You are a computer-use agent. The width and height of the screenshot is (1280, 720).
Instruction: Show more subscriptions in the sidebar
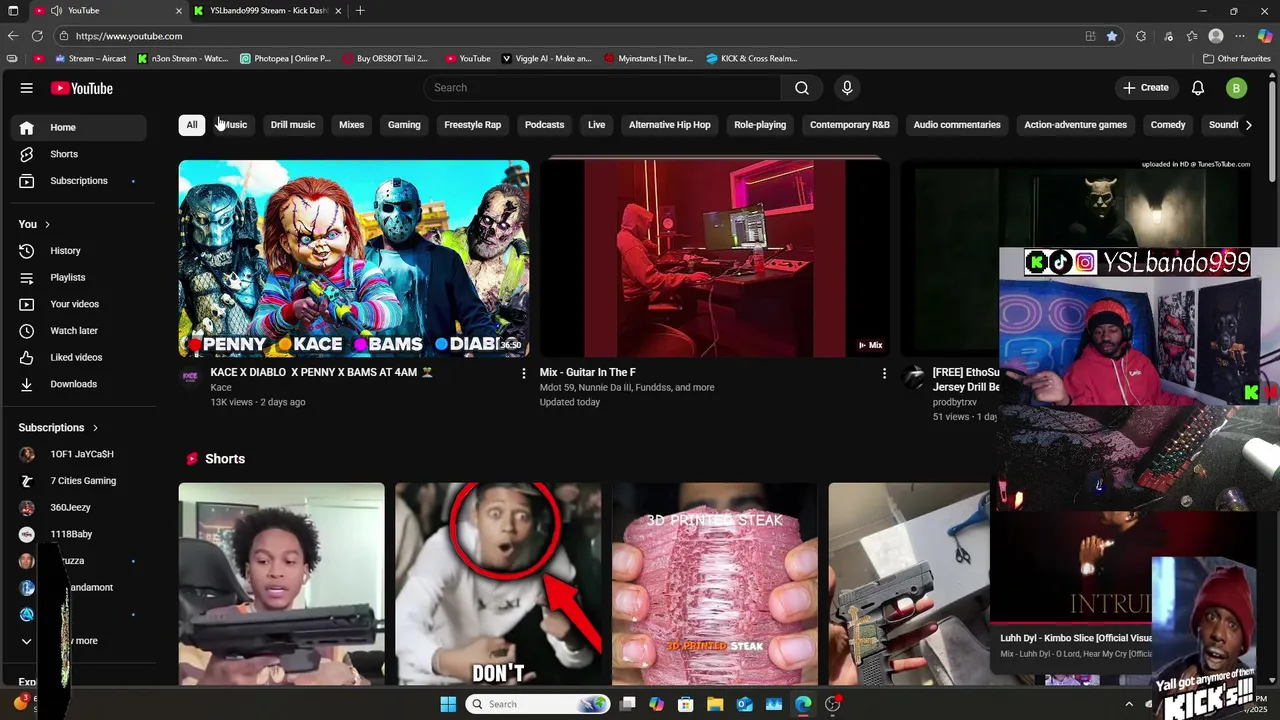(x=78, y=641)
